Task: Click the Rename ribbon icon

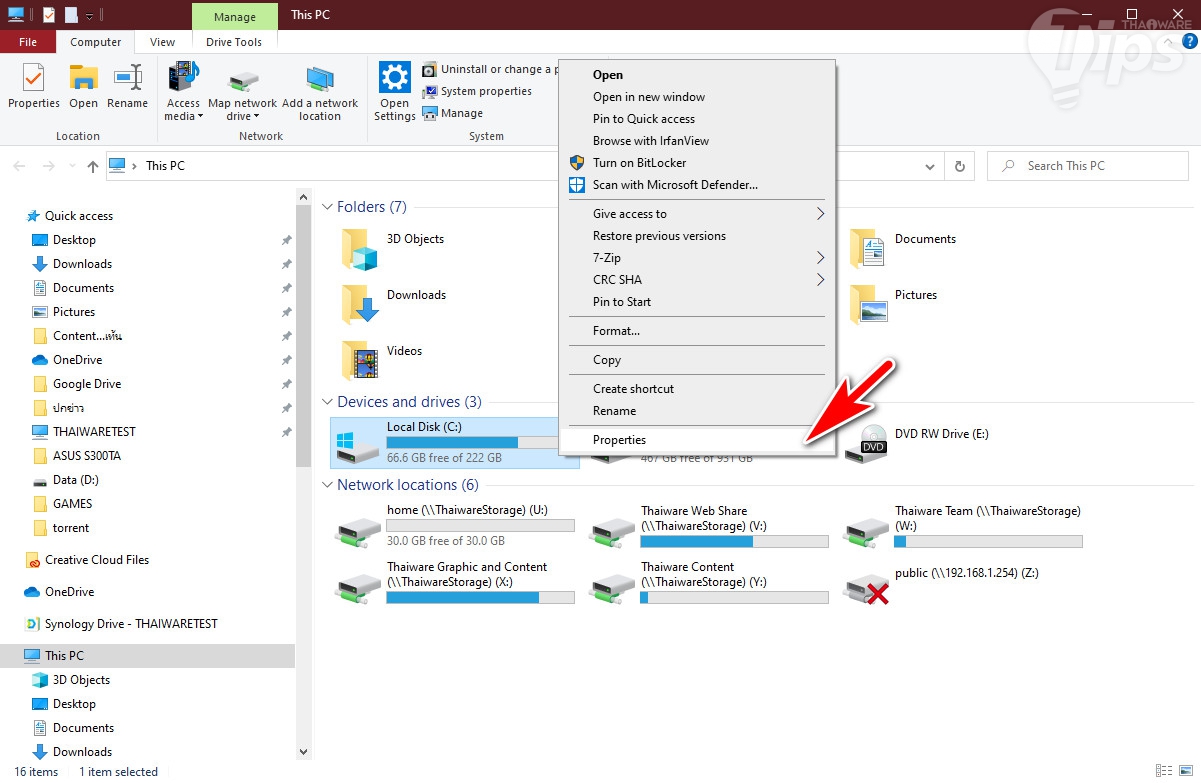Action: [x=127, y=86]
